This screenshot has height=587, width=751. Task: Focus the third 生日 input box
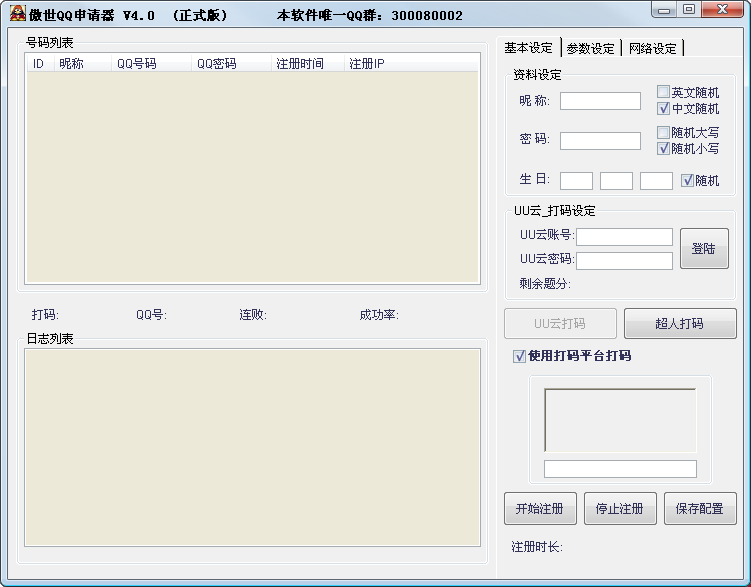pos(656,181)
